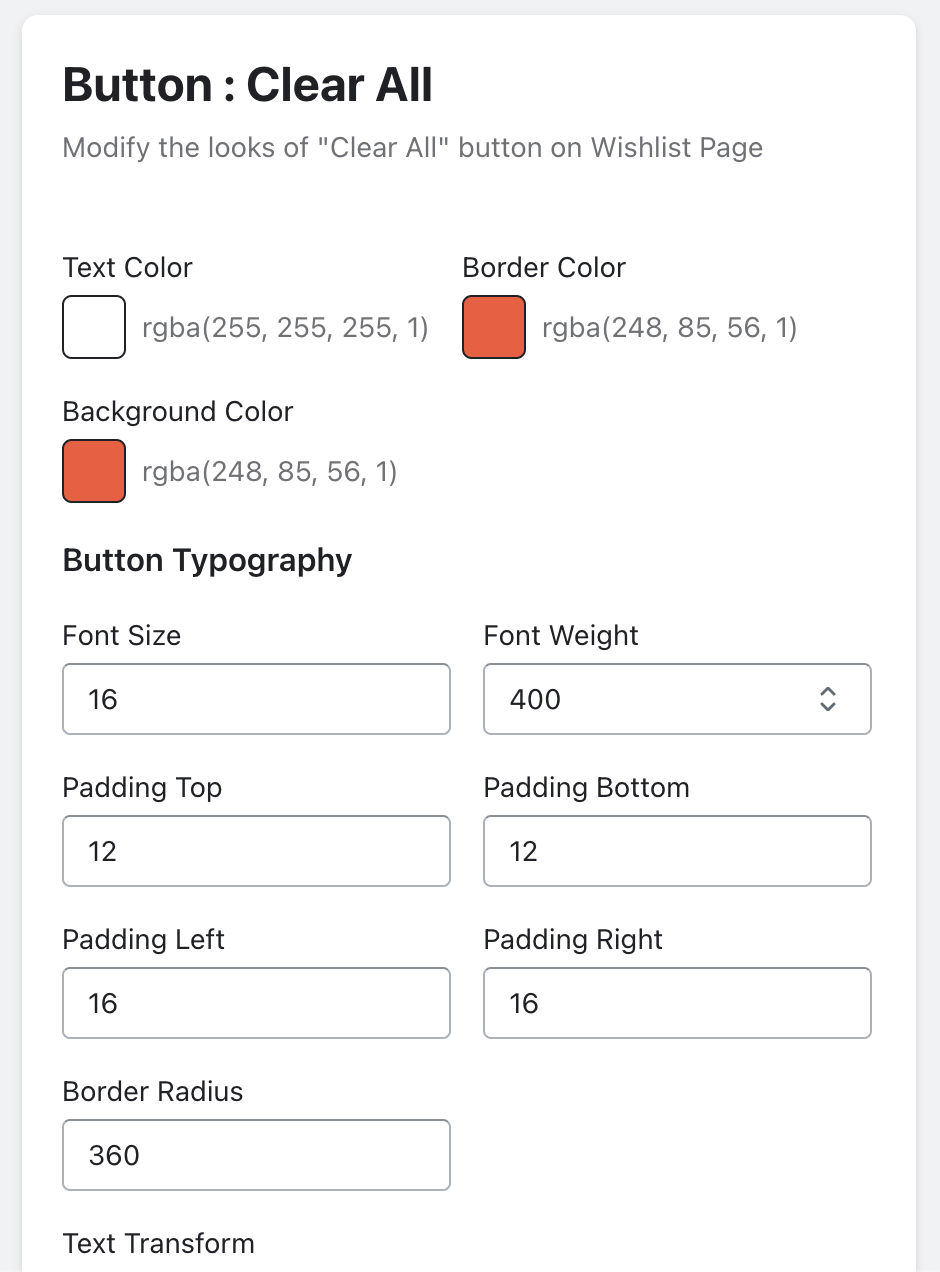Click into the Padding Top field
Screen dimensions: 940x1272
click(256, 851)
